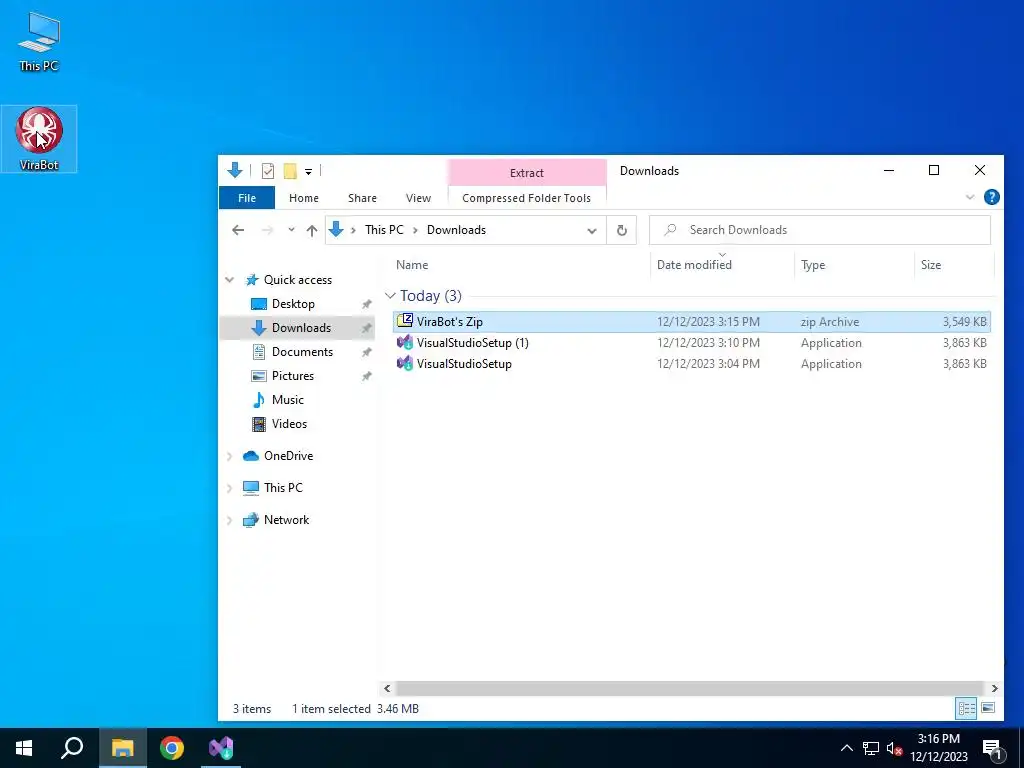
Task: Click the horizontal scrollbar right arrow
Action: (994, 688)
